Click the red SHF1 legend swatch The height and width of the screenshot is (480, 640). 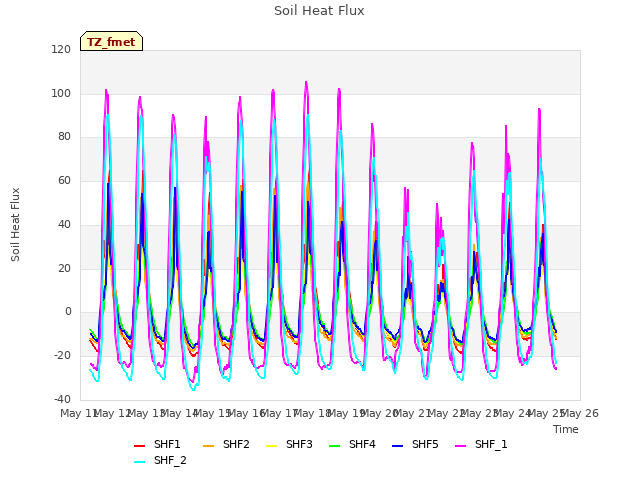pyautogui.click(x=140, y=446)
